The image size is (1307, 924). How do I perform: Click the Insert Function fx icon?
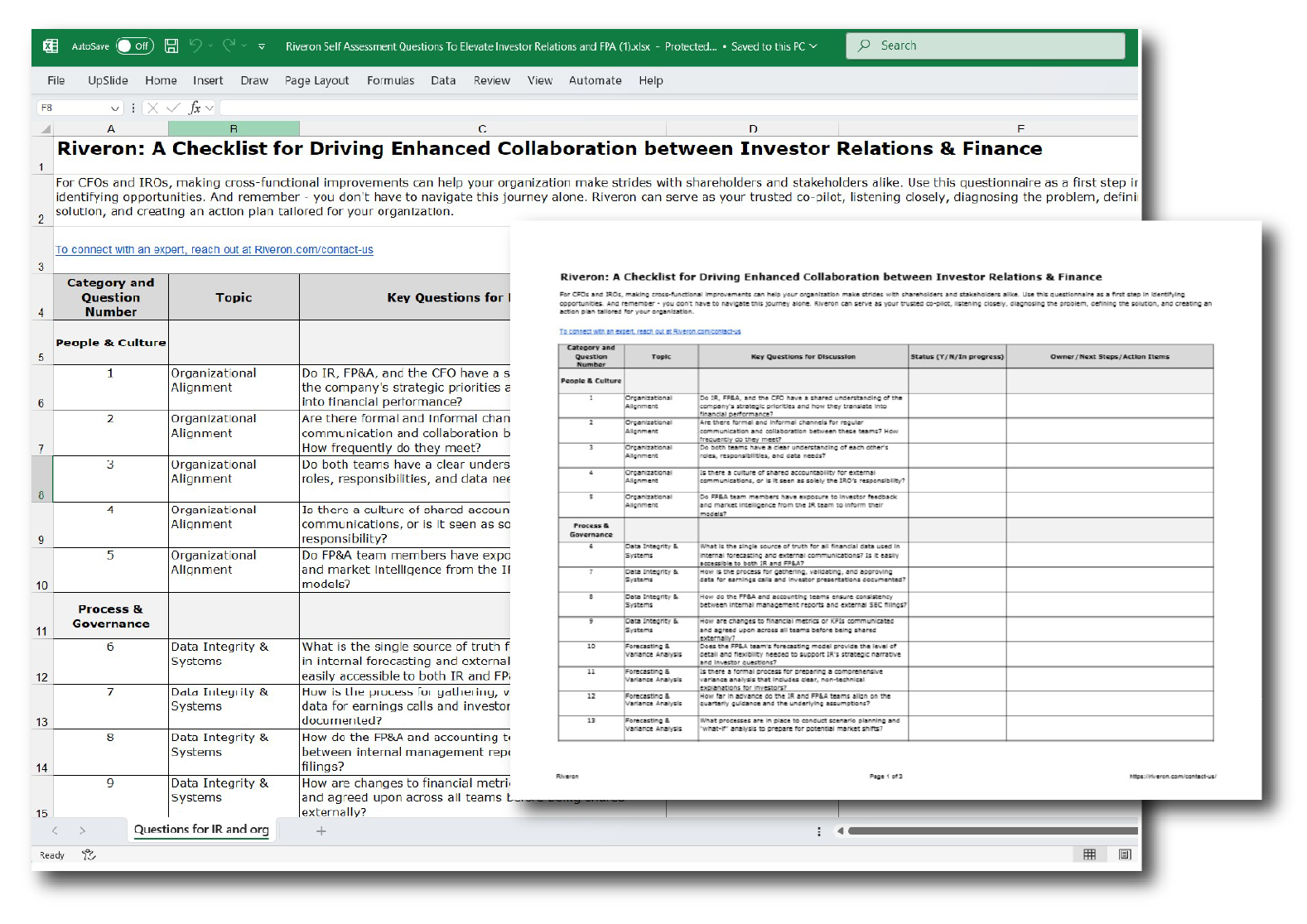(195, 108)
